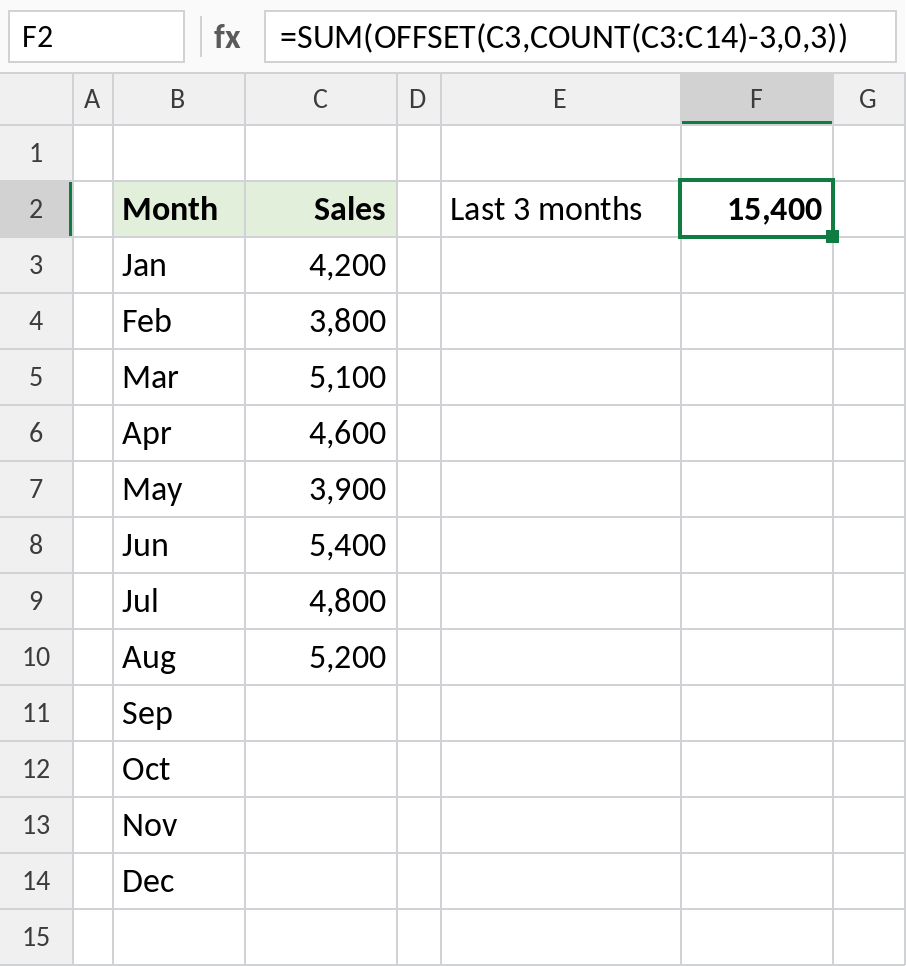The width and height of the screenshot is (906, 966).
Task: Select row 11 header
Action: tap(36, 713)
